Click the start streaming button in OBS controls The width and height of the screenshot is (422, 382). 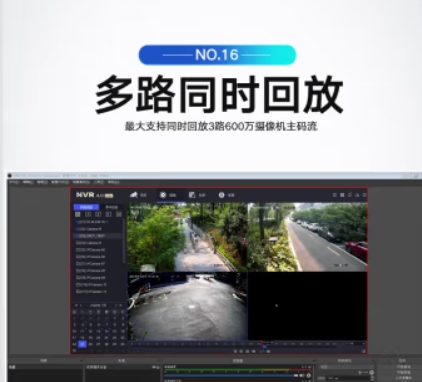tap(403, 367)
